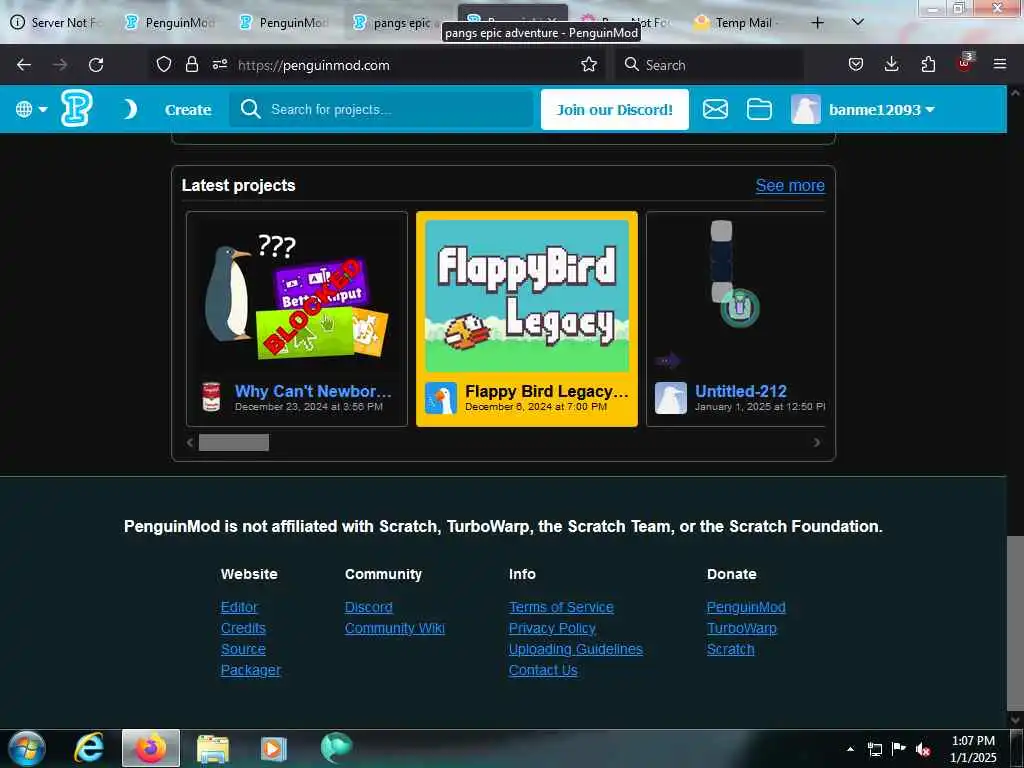1024x768 pixels.
Task: Open the Flappy Bird Legacy thumbnail image
Action: click(x=527, y=296)
